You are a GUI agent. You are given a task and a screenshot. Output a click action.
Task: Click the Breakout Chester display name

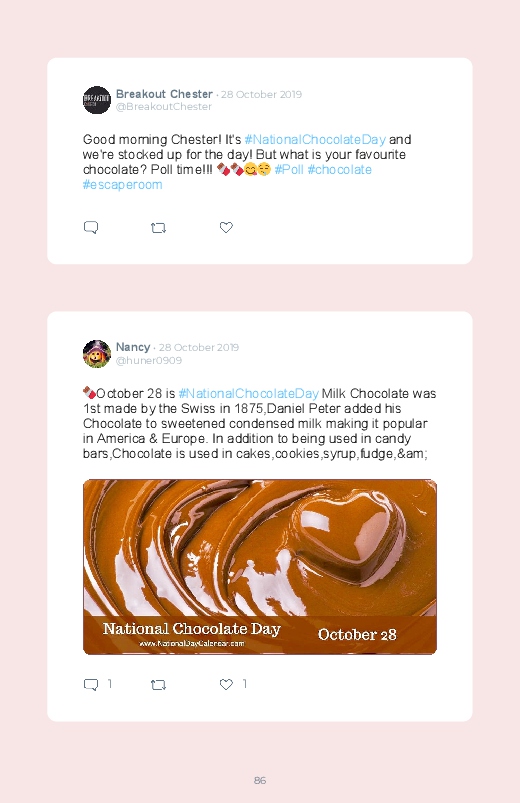tap(164, 94)
